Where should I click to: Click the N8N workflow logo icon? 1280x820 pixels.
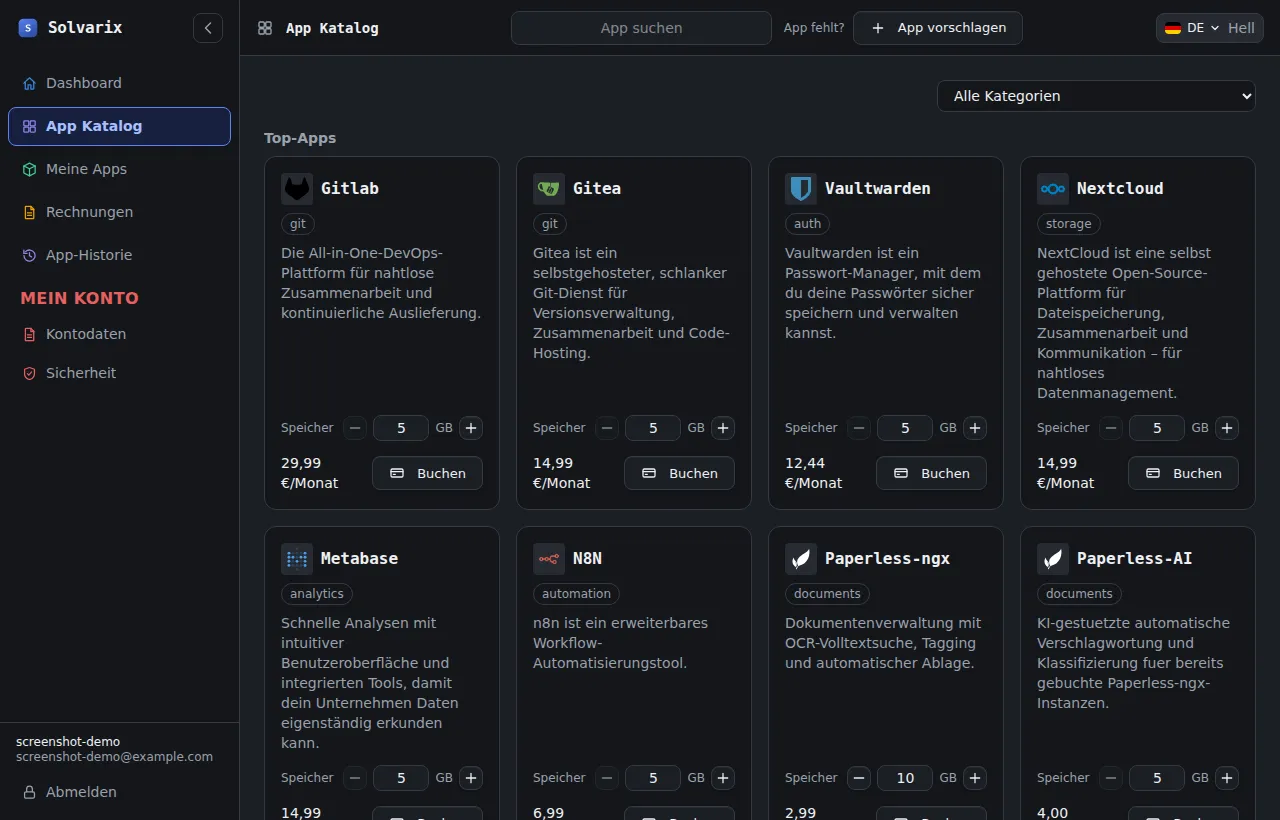[x=549, y=559]
